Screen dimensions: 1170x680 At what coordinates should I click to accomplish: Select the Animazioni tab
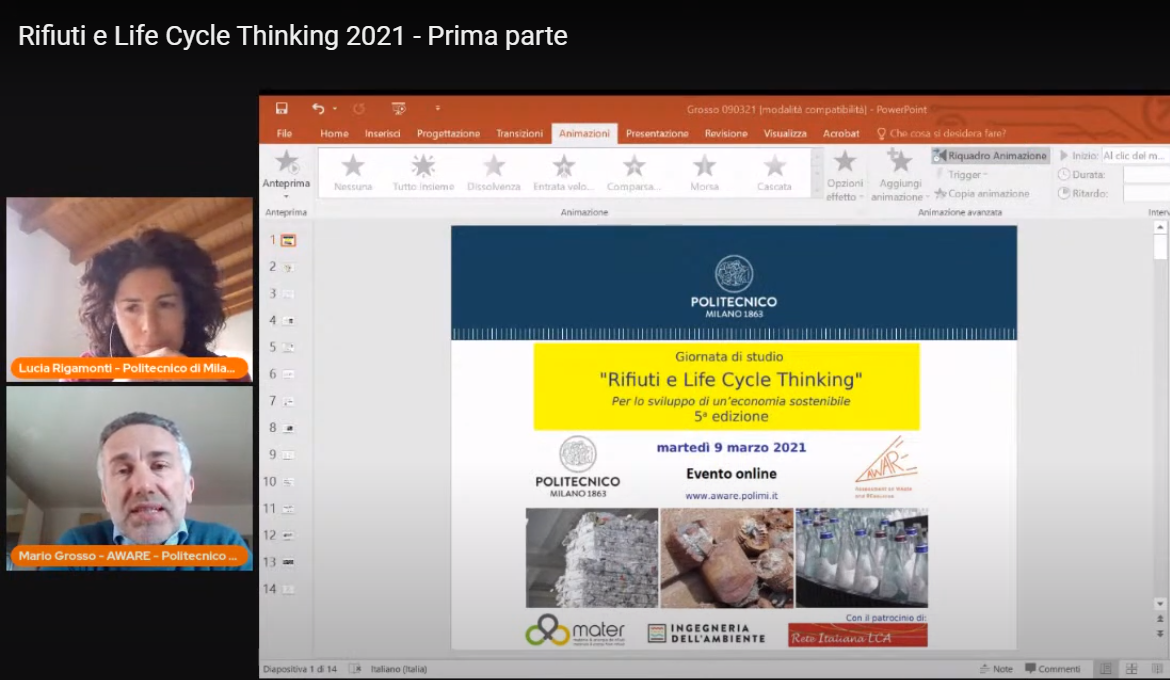coord(584,134)
